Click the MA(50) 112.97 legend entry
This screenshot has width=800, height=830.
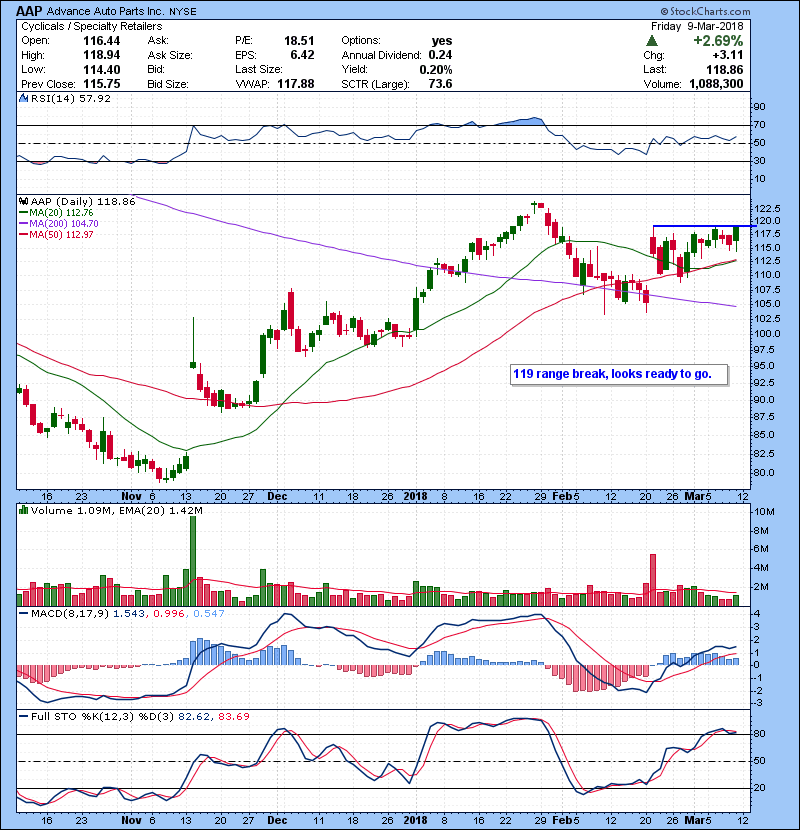click(x=56, y=234)
